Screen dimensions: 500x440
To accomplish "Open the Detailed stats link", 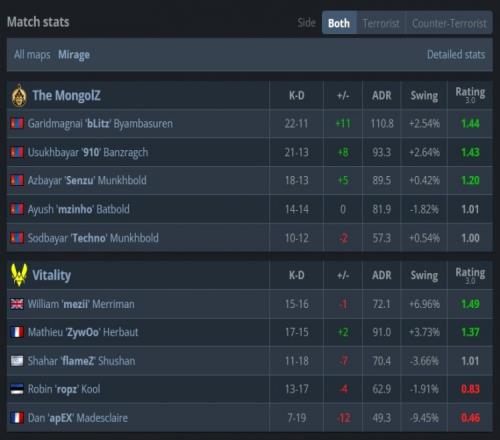I will click(x=456, y=54).
